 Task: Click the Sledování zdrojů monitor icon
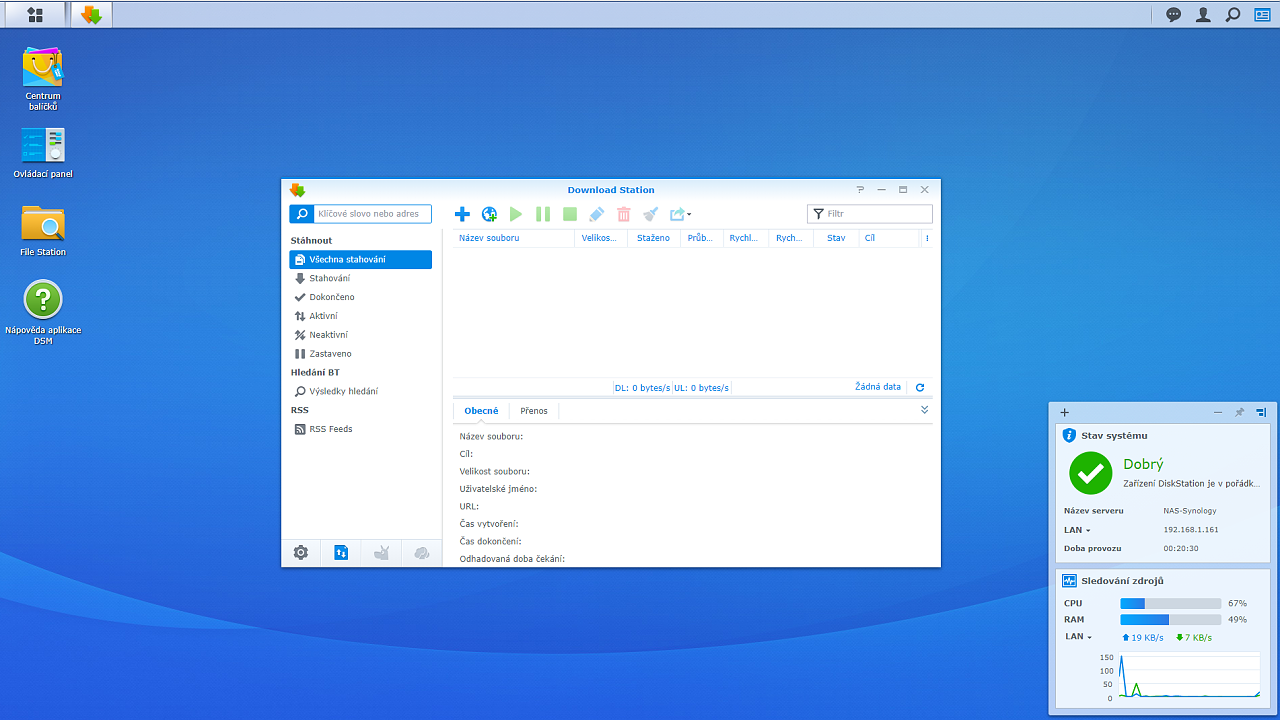(x=1069, y=580)
